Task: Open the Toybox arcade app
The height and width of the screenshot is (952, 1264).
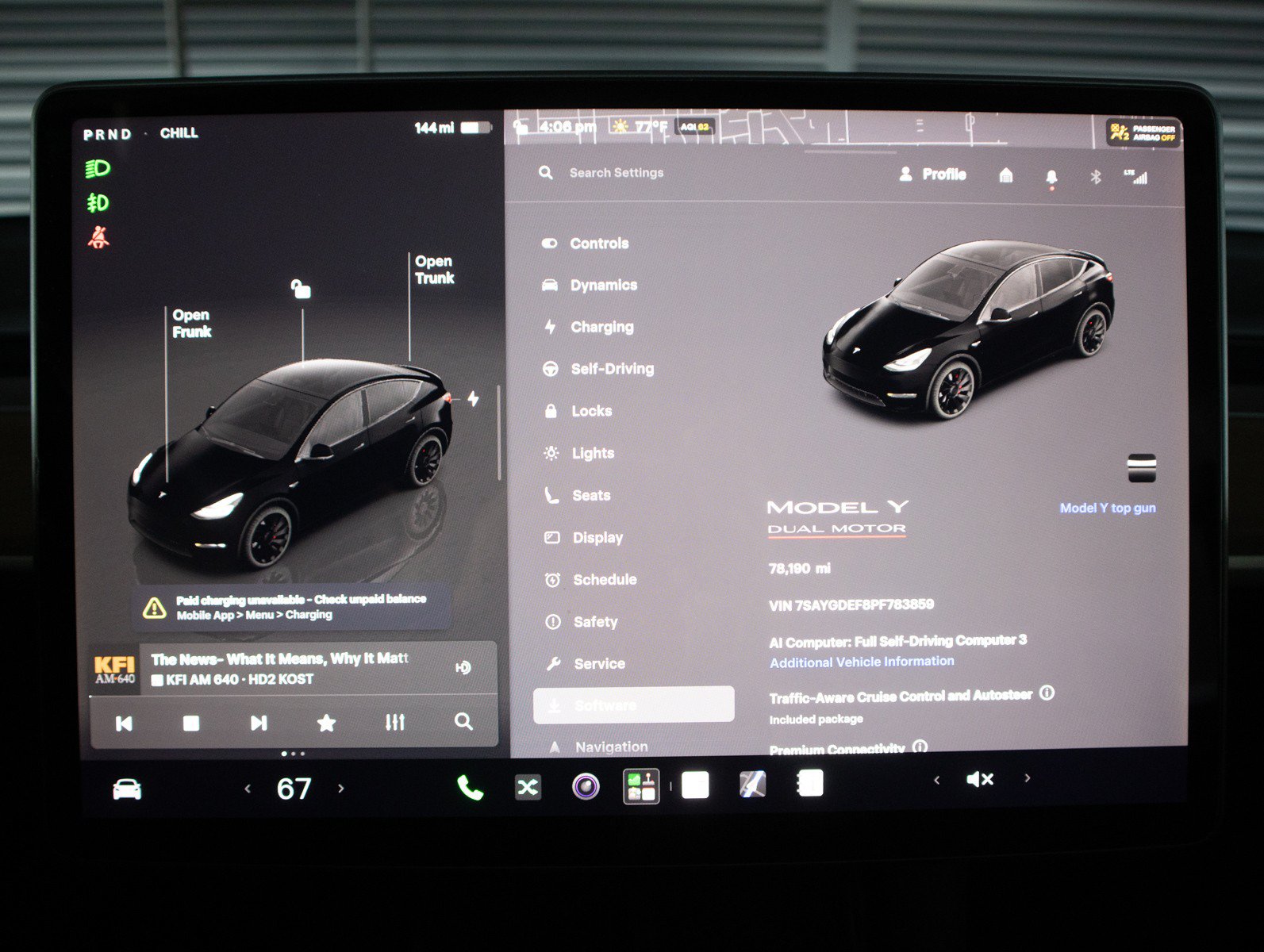Action: click(641, 786)
